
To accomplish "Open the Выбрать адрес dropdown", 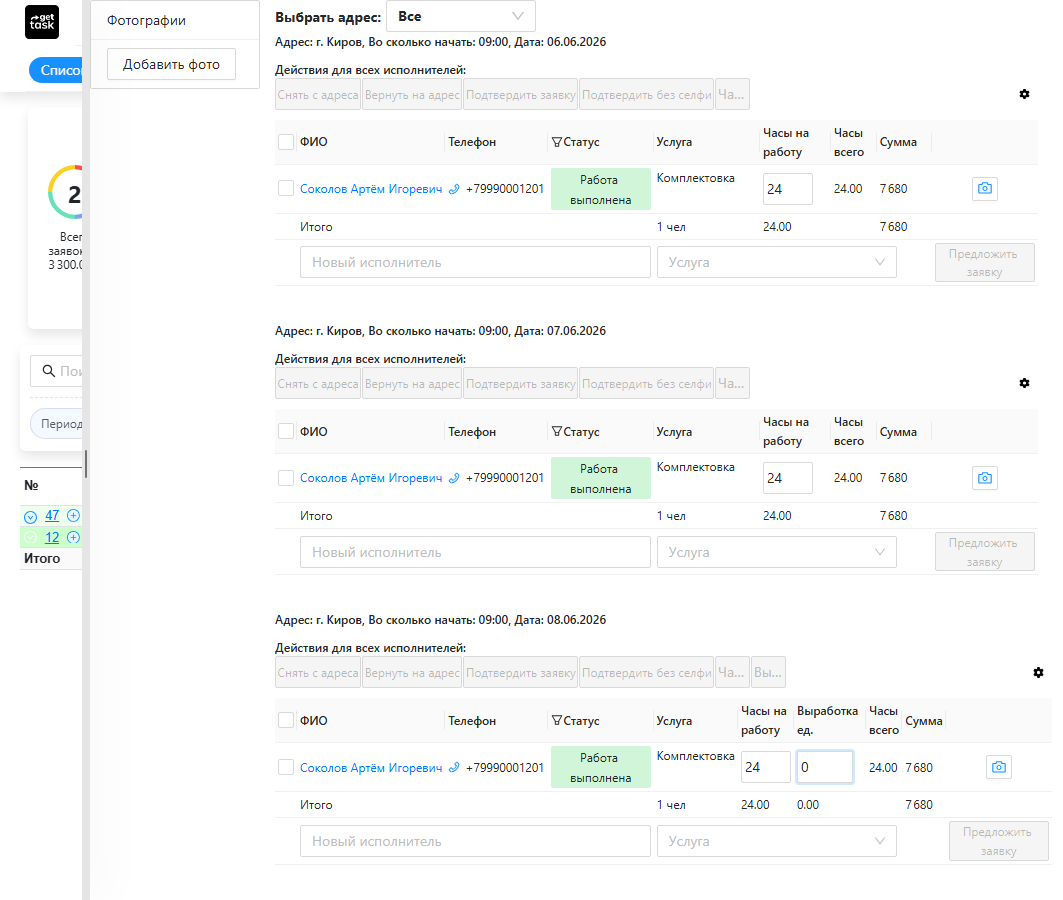I will click(x=460, y=16).
